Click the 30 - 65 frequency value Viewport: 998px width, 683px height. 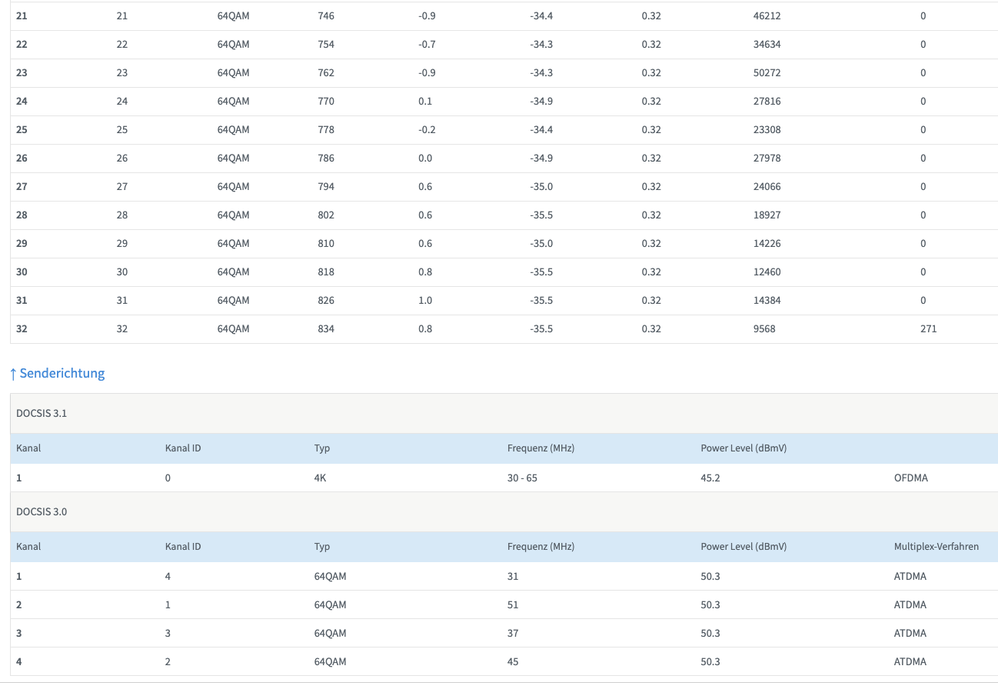click(522, 478)
